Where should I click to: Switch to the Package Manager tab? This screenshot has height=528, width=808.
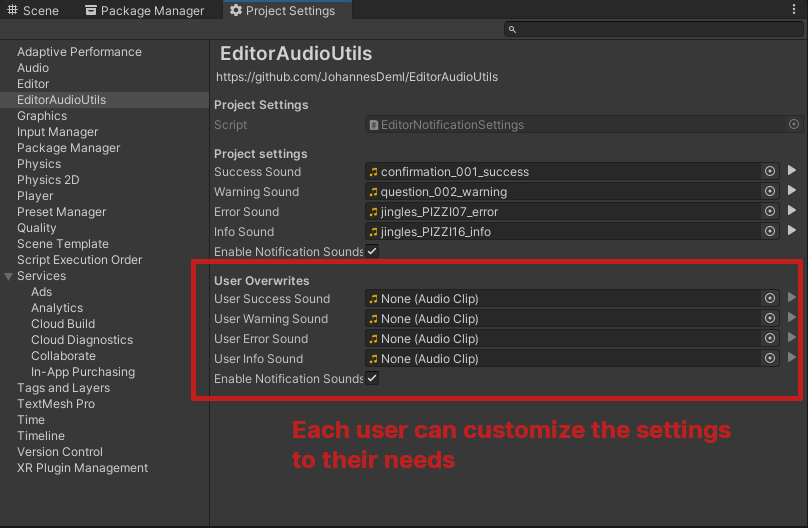point(145,10)
